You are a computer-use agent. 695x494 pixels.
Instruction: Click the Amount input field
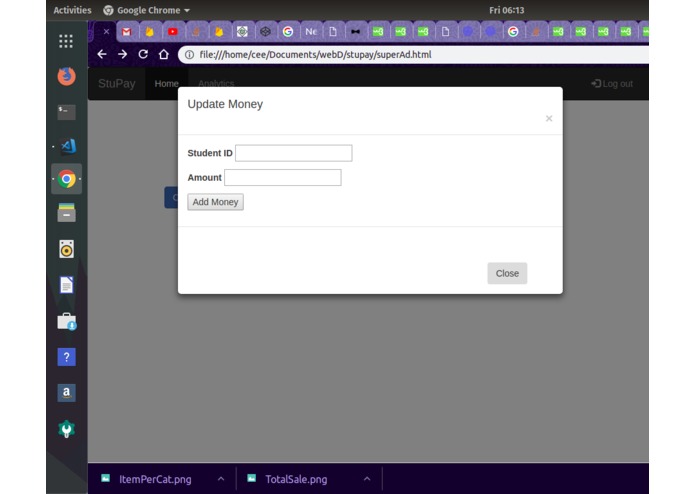click(282, 177)
